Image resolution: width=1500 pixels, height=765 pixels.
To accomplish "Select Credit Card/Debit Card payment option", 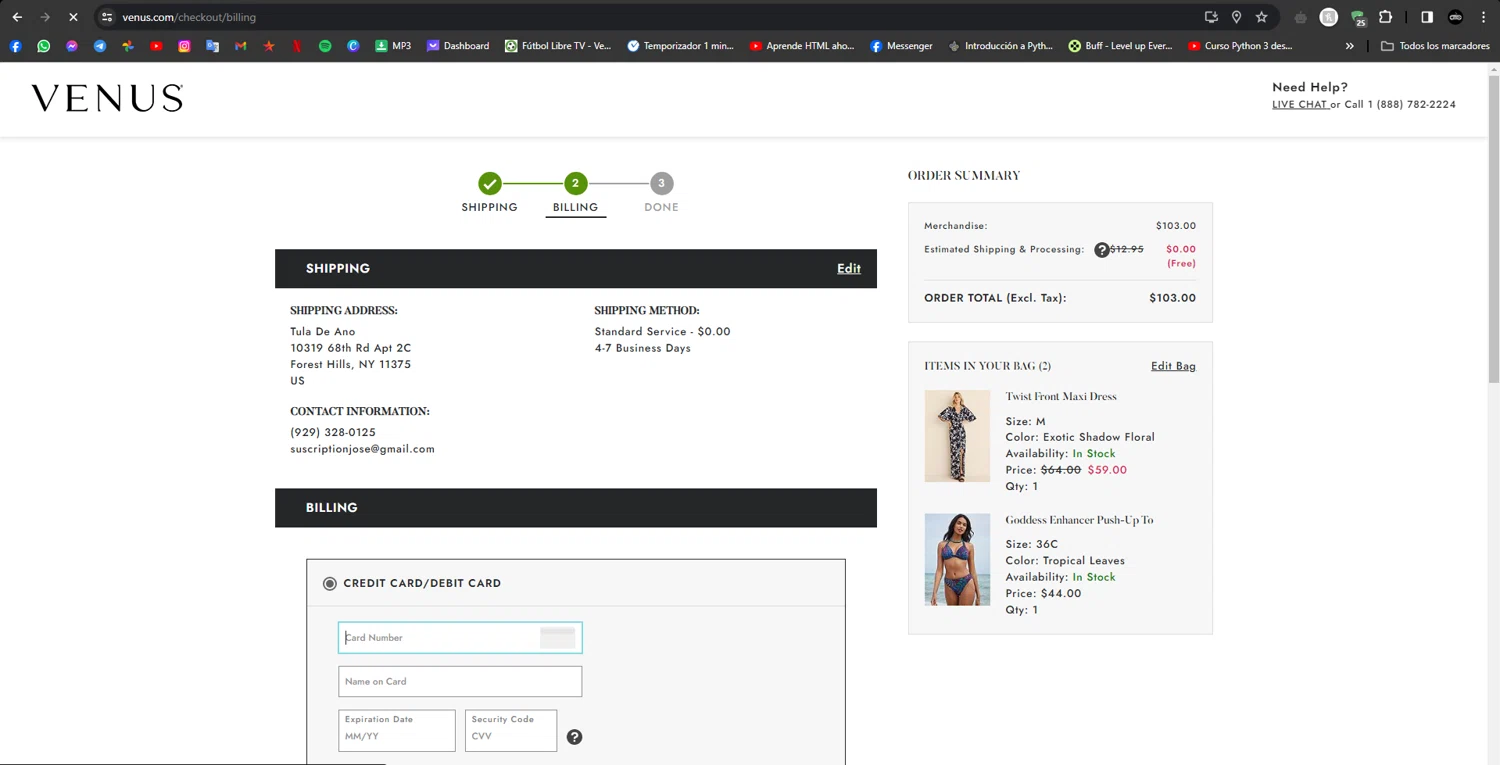I will pos(330,583).
